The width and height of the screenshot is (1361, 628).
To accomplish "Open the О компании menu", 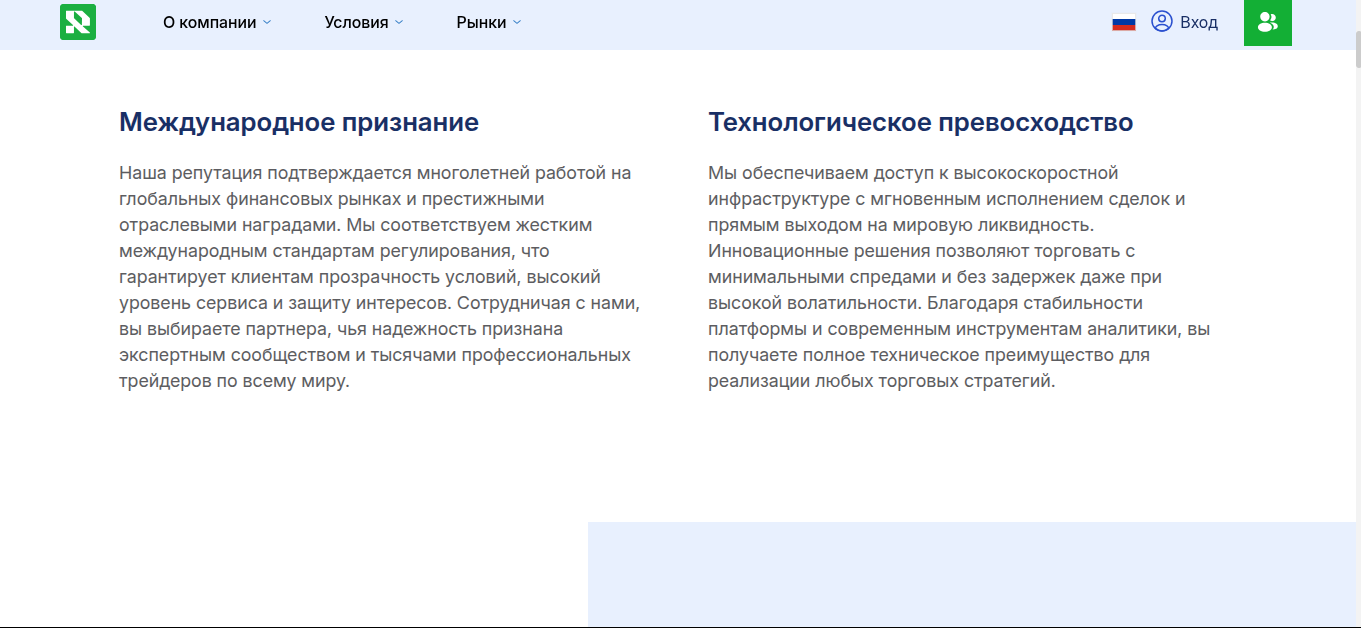I will [x=209, y=23].
